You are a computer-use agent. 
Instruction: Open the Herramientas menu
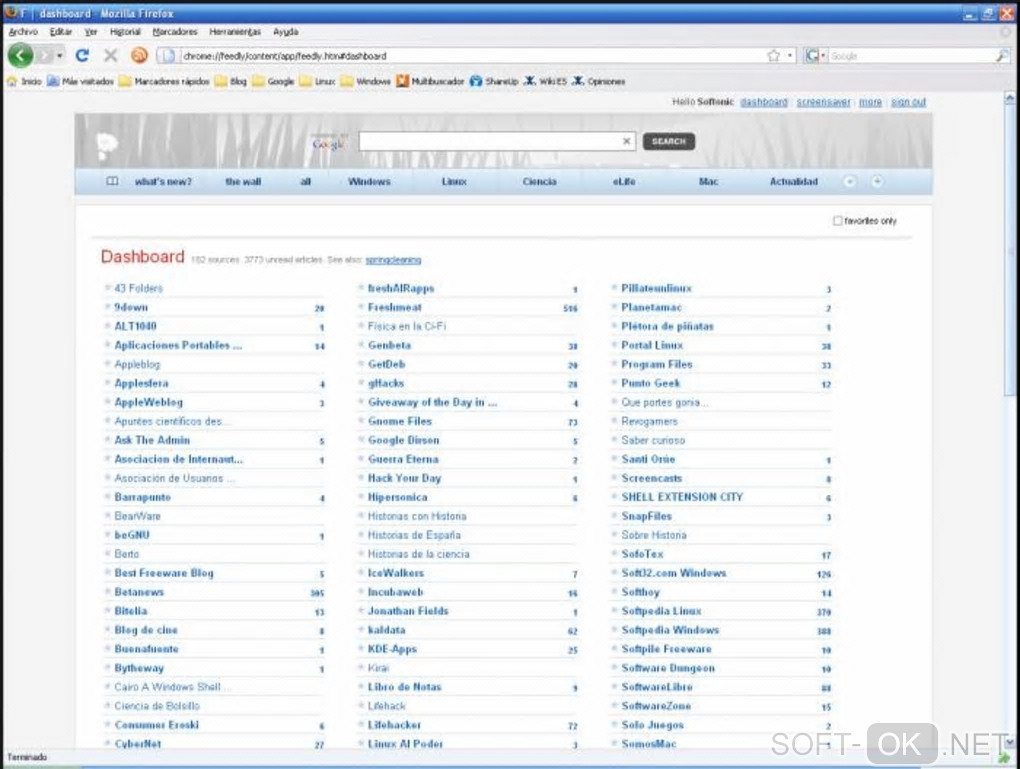click(235, 31)
